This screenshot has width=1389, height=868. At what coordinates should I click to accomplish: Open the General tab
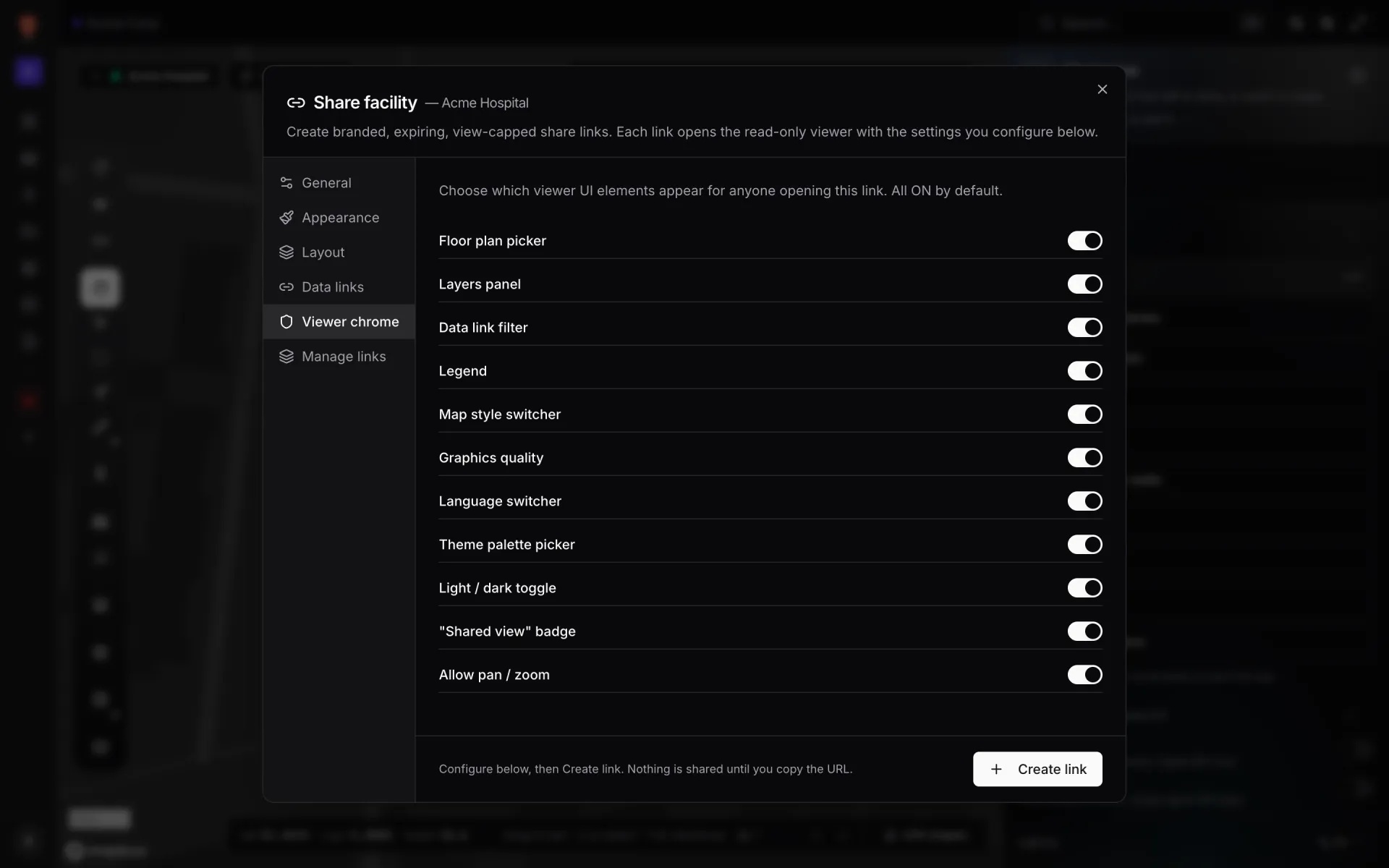[339, 183]
